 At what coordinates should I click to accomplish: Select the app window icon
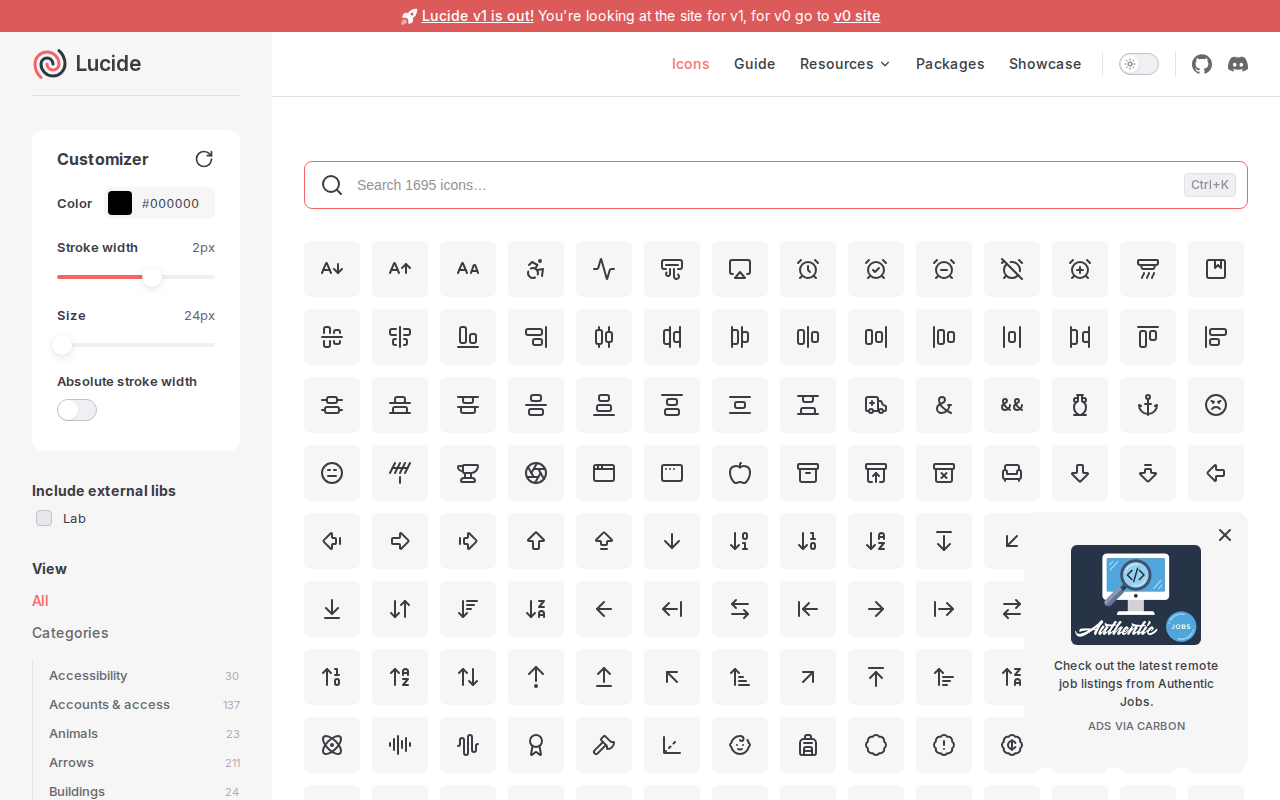point(604,473)
